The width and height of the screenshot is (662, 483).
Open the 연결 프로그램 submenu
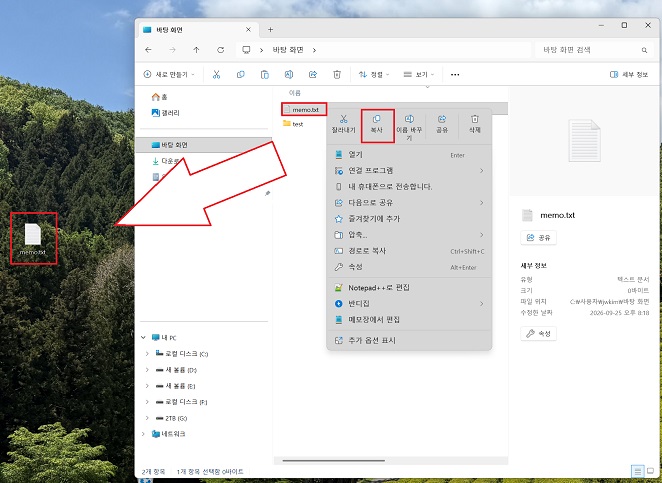click(x=409, y=171)
